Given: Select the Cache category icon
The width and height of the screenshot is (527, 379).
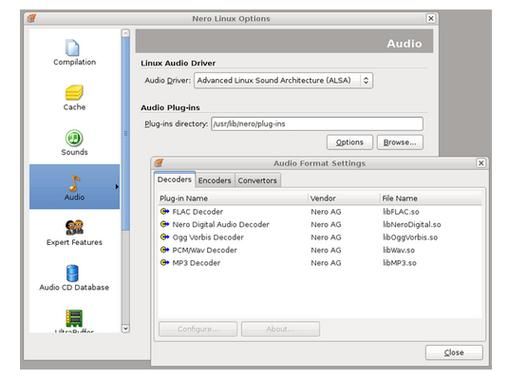Looking at the screenshot, I should click(74, 92).
